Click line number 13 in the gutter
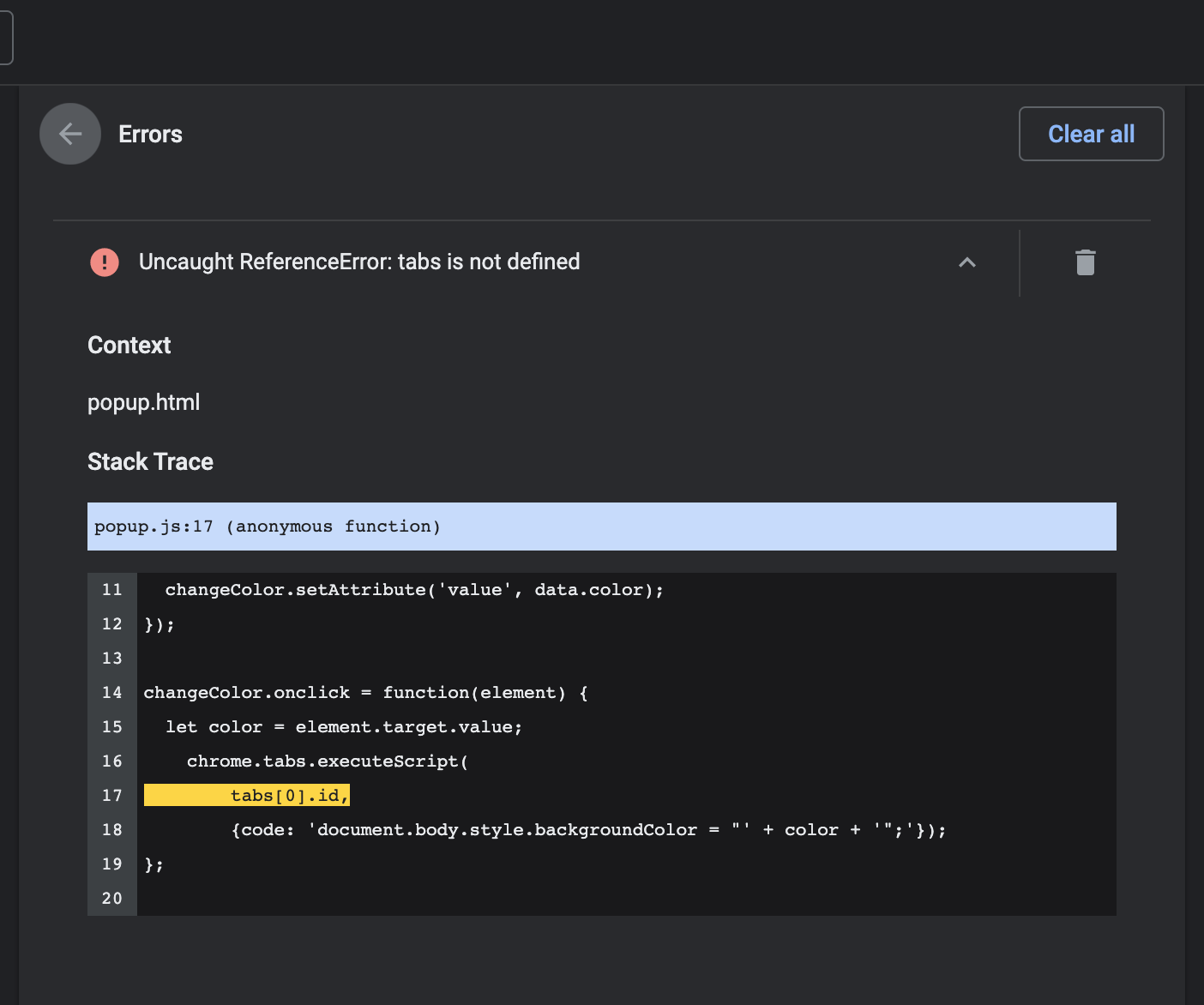 coord(112,659)
